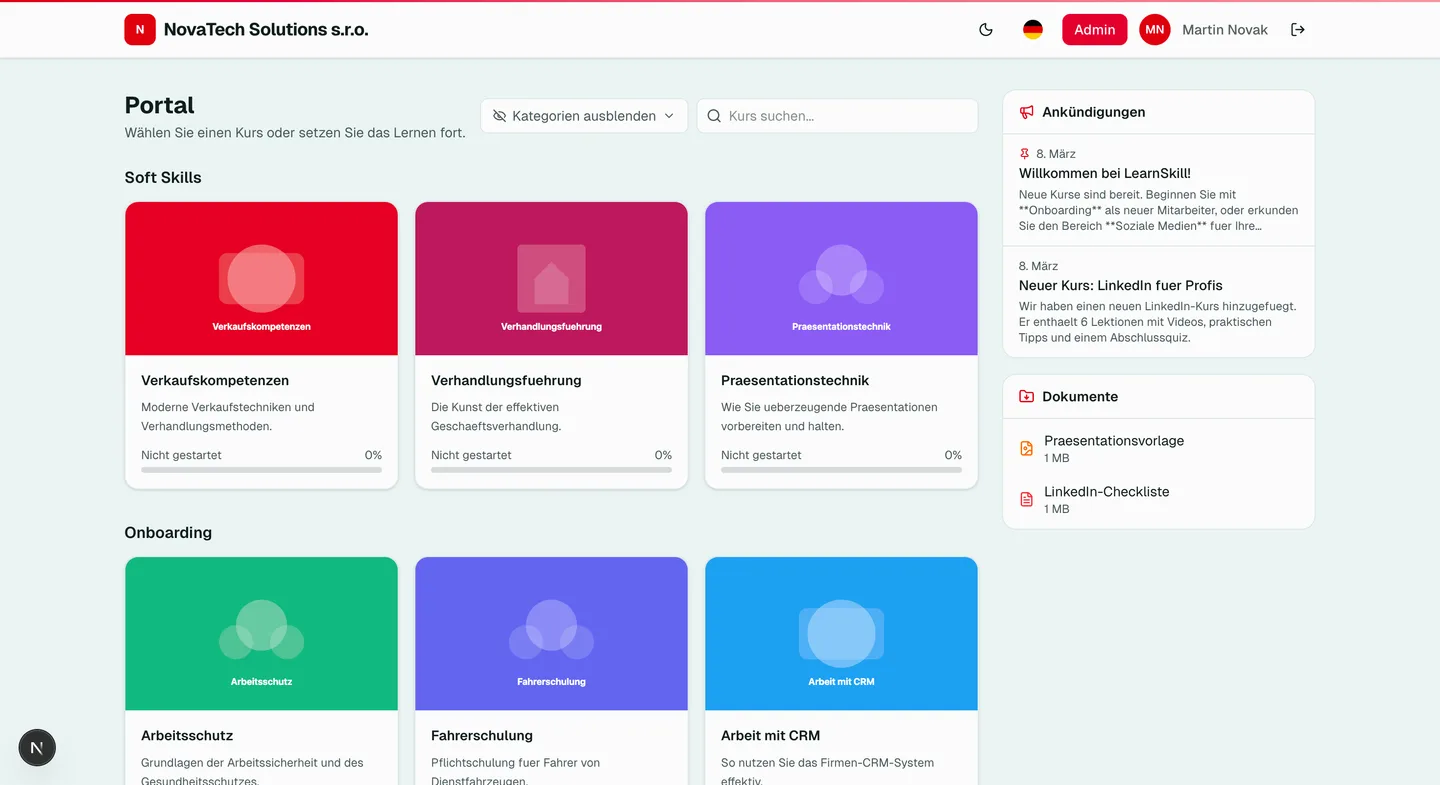This screenshot has width=1440, height=785.
Task: Open the Martin Novak account menu
Action: click(x=1225, y=29)
